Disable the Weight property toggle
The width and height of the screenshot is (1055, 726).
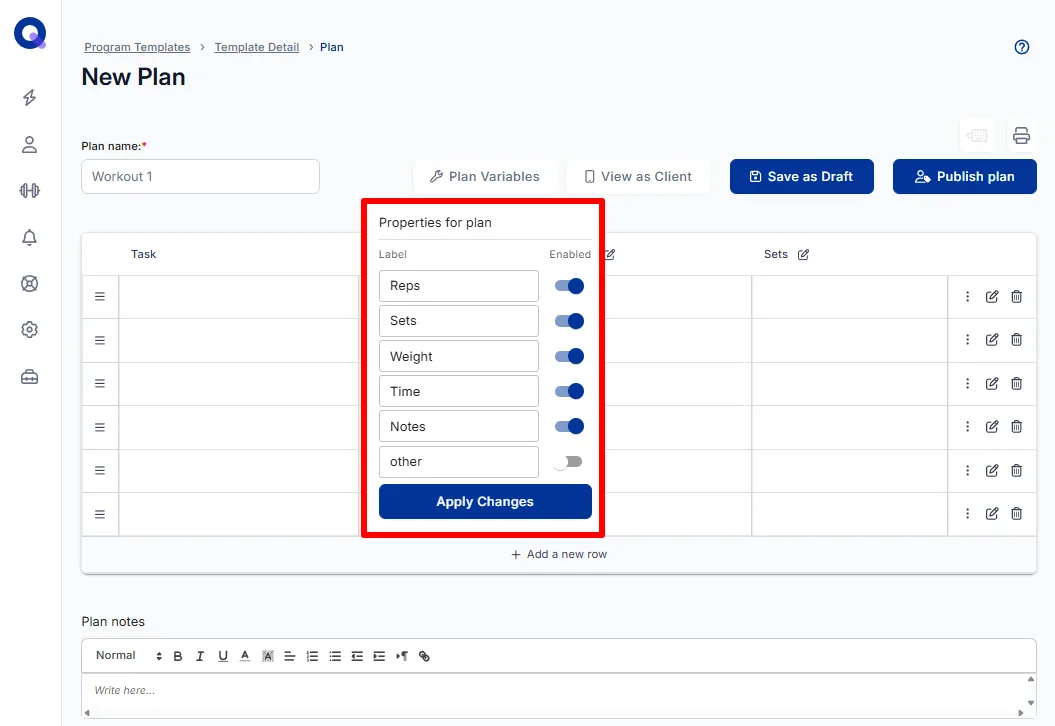point(569,356)
